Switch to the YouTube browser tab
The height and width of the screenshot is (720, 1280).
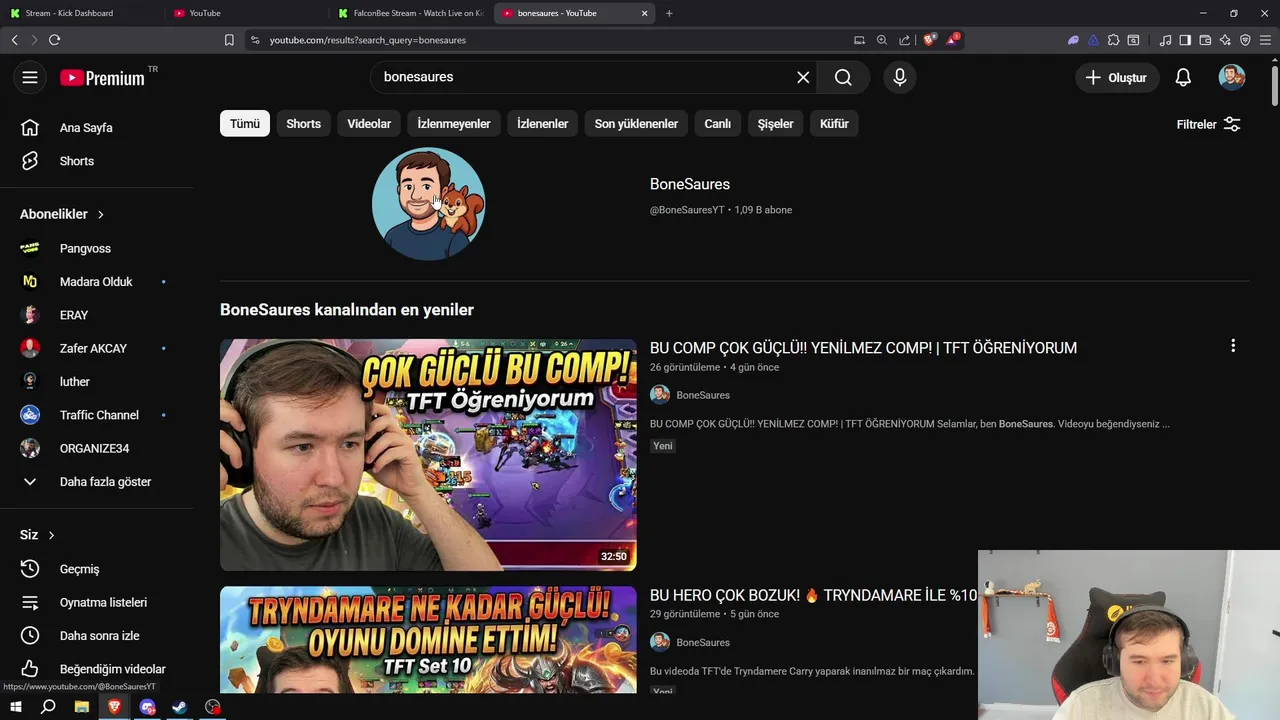tap(245, 13)
